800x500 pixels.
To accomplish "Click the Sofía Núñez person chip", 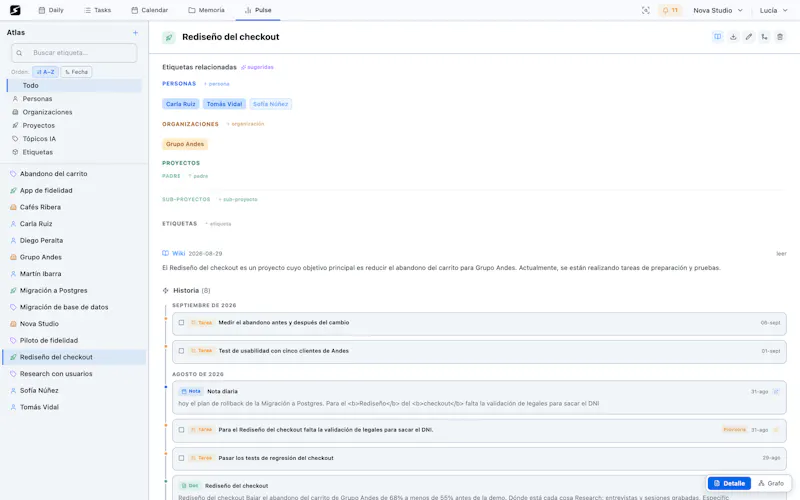I will 270,104.
